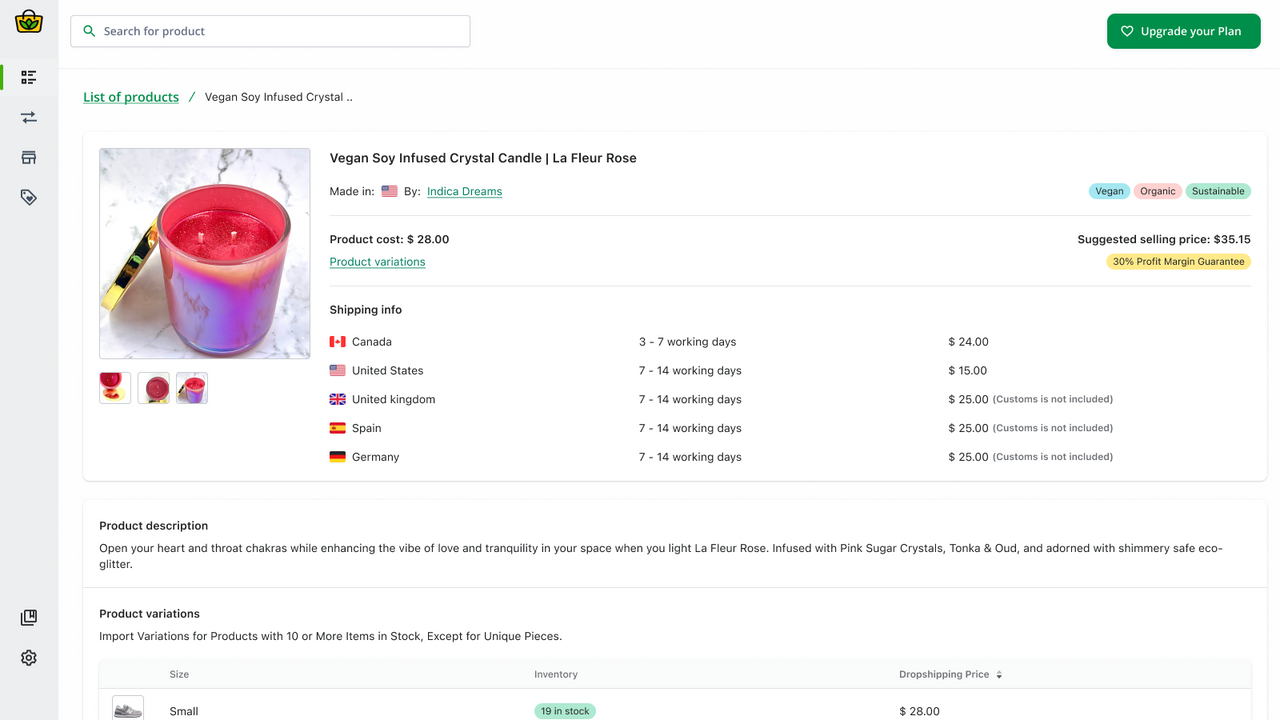Click the pricing tag sidebar icon

(28, 197)
